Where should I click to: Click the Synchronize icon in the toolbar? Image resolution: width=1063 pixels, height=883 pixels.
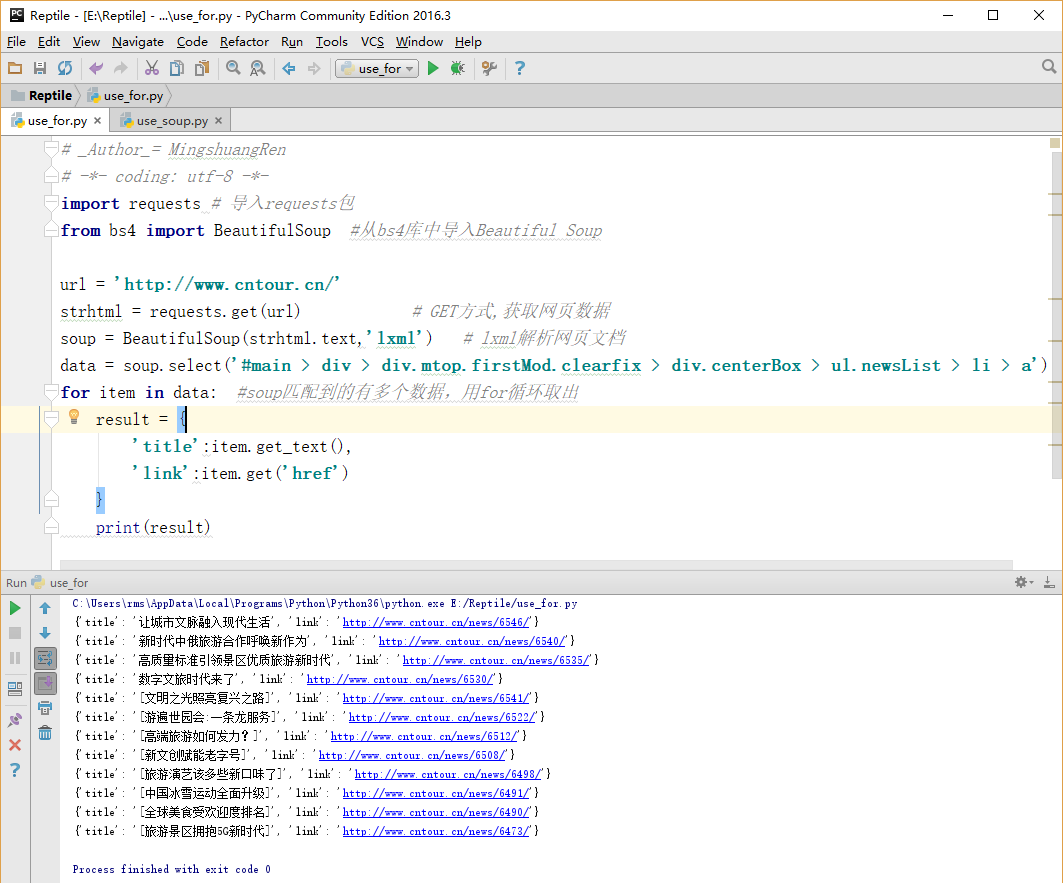65,68
